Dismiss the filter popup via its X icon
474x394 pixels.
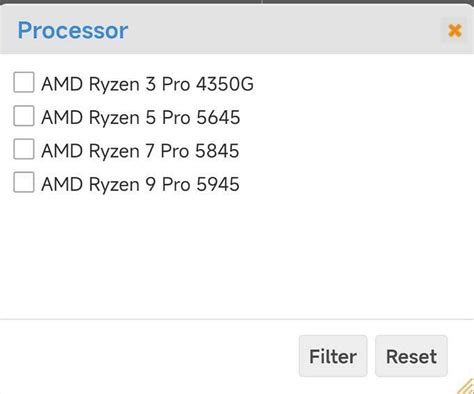coord(455,31)
